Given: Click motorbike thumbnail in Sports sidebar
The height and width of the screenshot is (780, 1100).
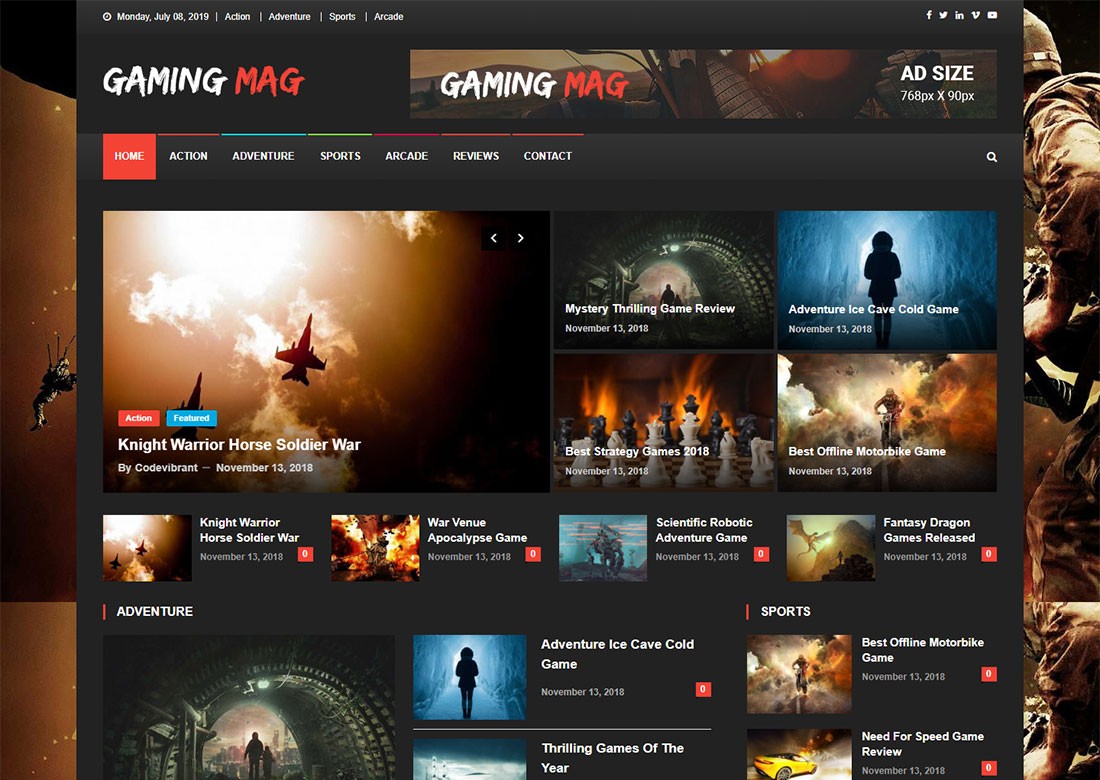Looking at the screenshot, I should 799,674.
